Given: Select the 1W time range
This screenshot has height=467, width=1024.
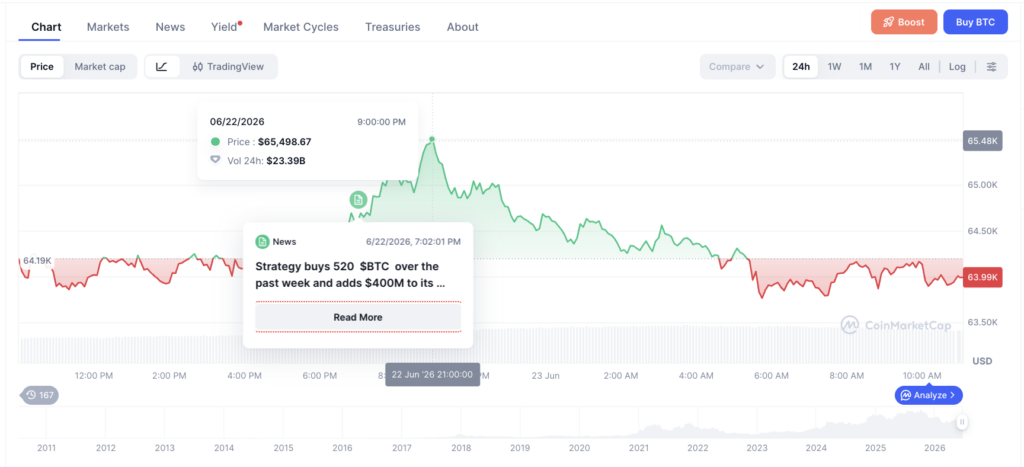Looking at the screenshot, I should pyautogui.click(x=834, y=67).
